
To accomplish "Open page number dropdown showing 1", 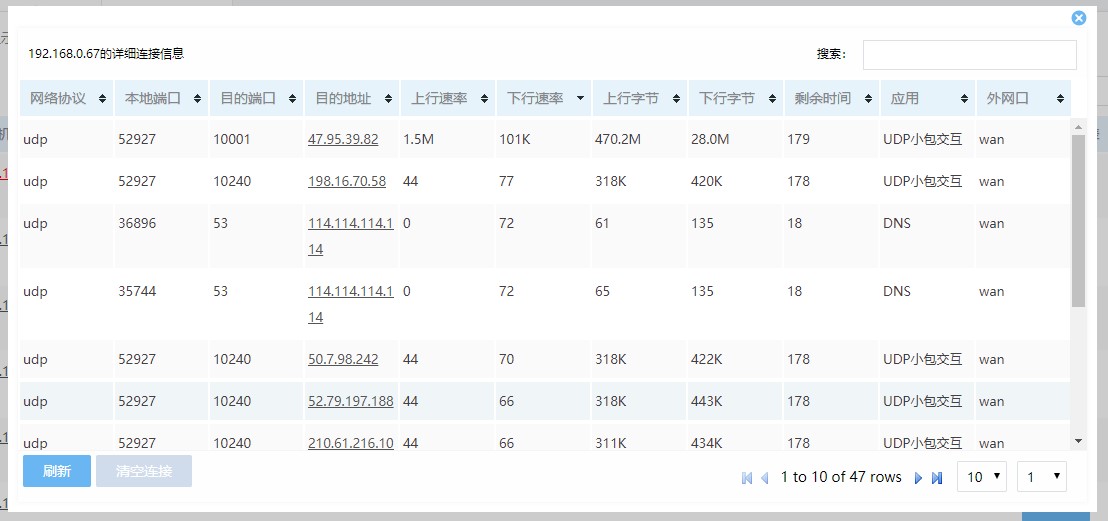I will point(1042,476).
